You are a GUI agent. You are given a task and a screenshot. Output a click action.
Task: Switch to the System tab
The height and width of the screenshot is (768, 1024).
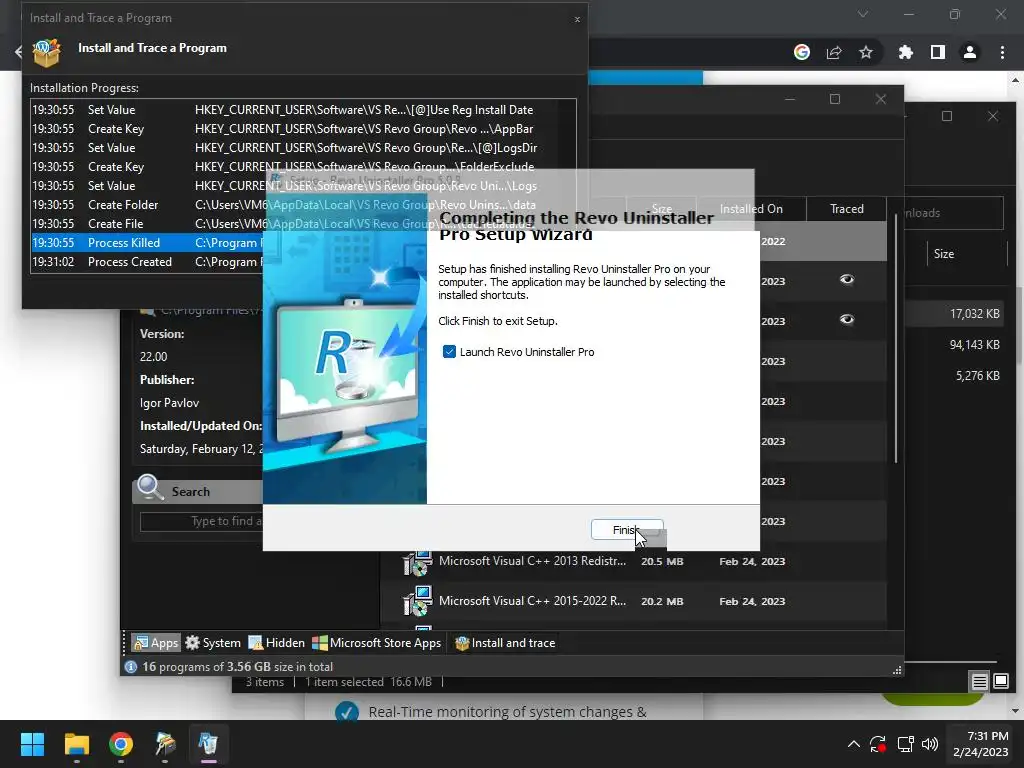(x=213, y=643)
